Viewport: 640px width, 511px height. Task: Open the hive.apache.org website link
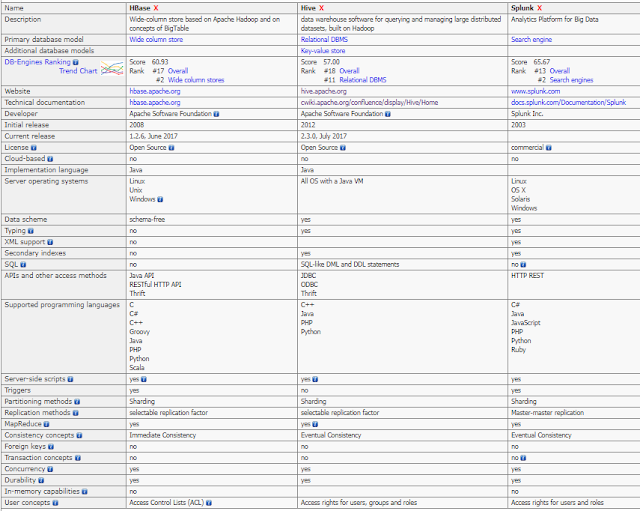(x=324, y=91)
